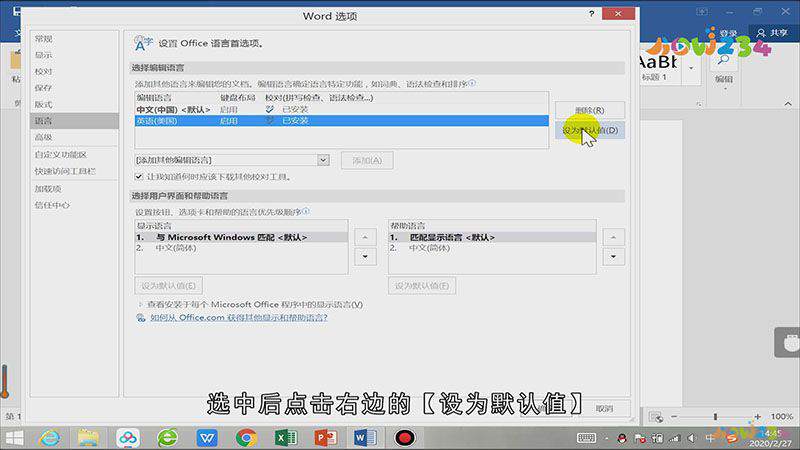The image size is (800, 450).
Task: Move display language down with the down arrow
Action: click(365, 257)
